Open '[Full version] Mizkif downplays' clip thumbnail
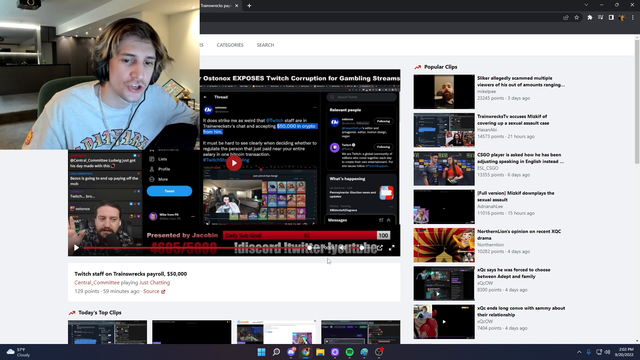 [444, 207]
